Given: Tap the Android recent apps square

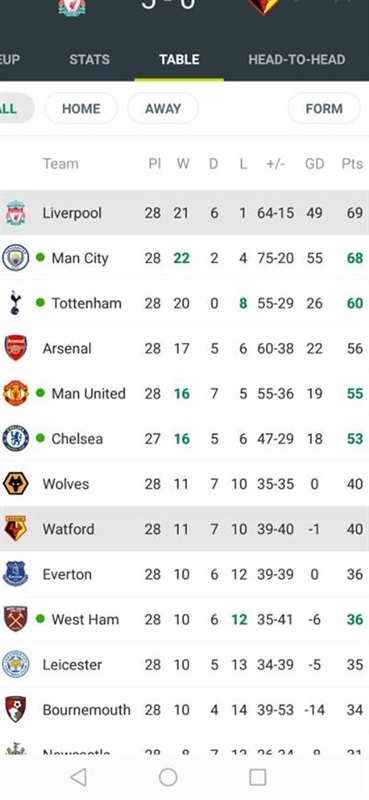Looking at the screenshot, I should [x=258, y=778].
